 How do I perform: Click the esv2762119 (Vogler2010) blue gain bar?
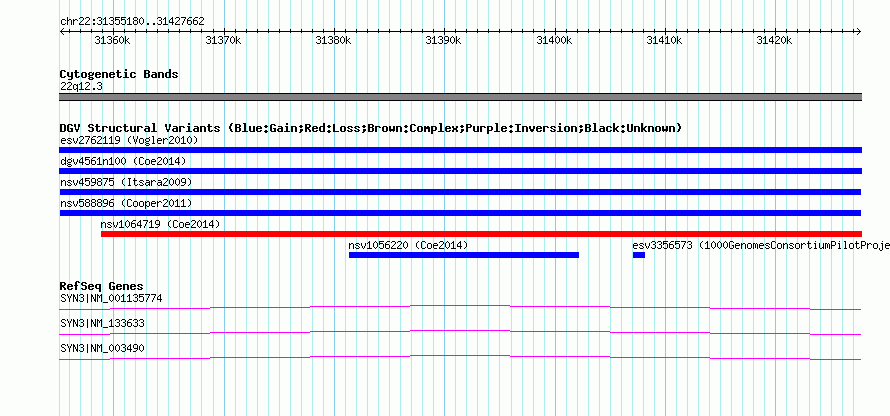coord(460,150)
